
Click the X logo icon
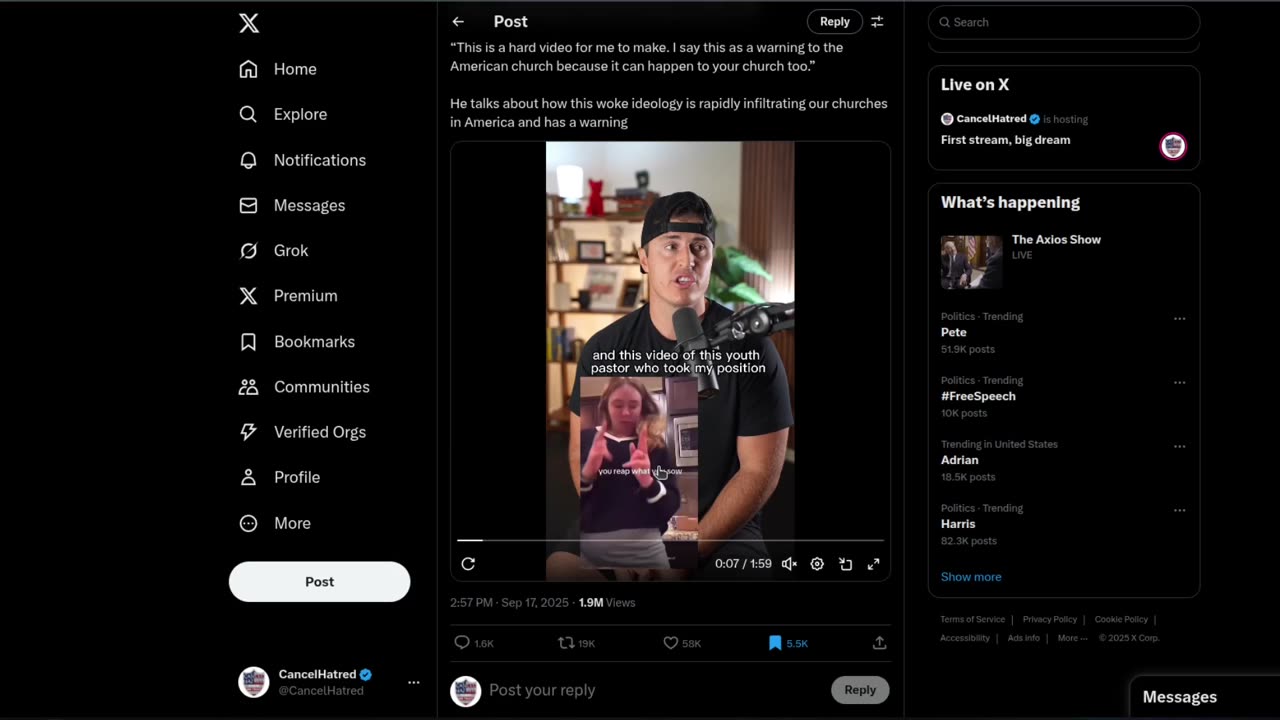pos(249,23)
